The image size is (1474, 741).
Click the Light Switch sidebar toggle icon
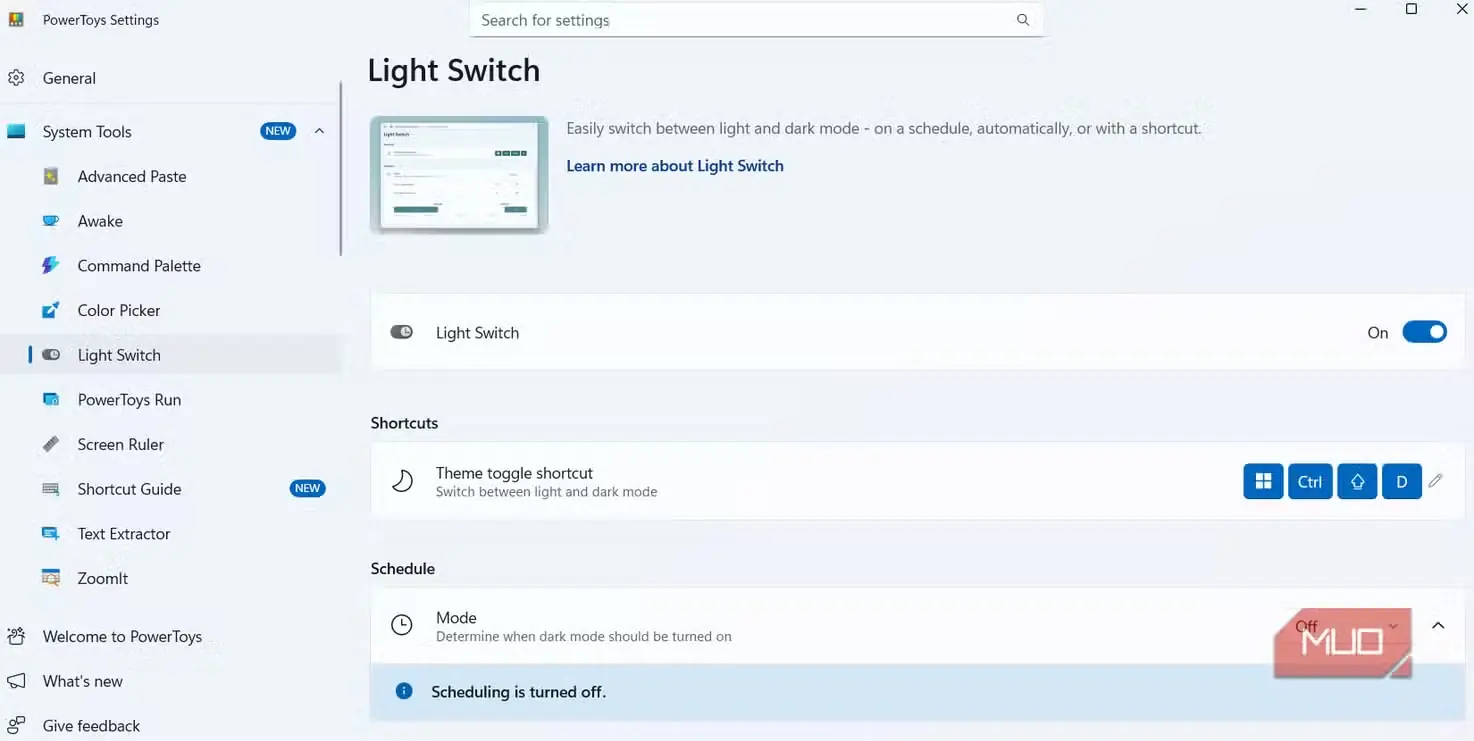pos(51,355)
